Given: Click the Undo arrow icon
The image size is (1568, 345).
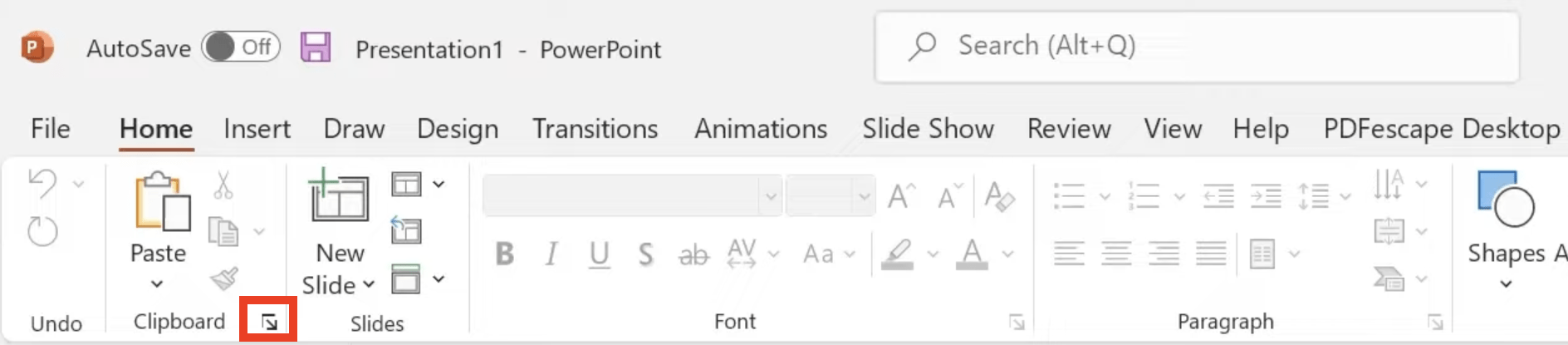Looking at the screenshot, I should 42,184.
